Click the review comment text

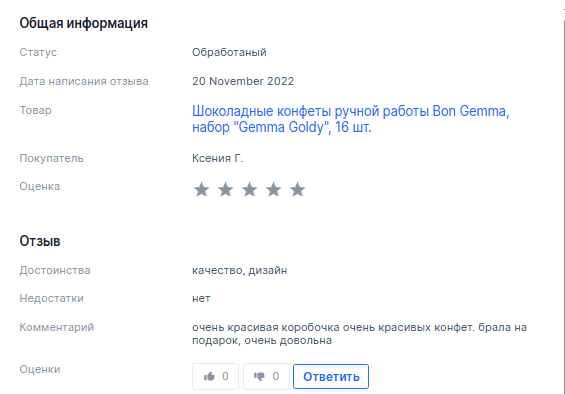[359, 334]
